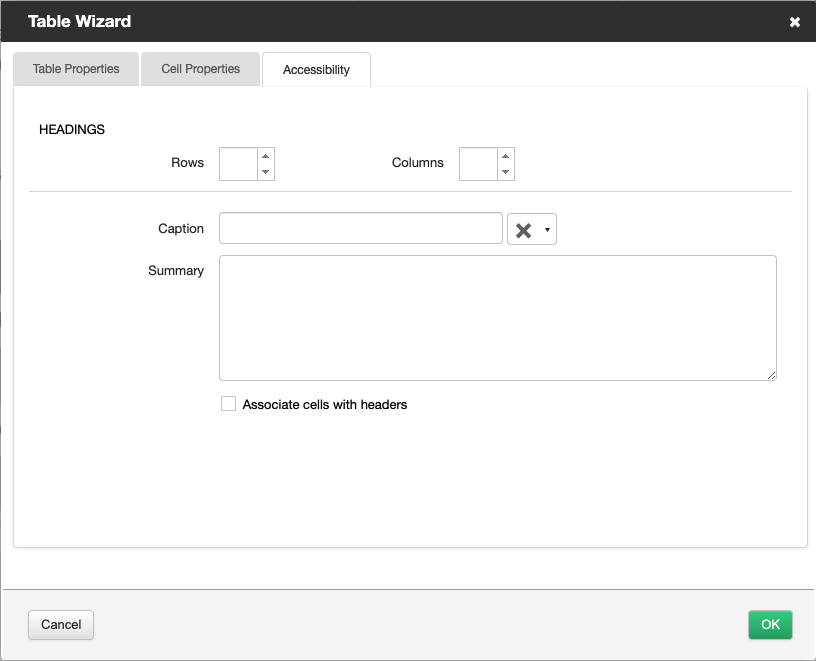This screenshot has height=661, width=816.
Task: Clear the Caption field with the X icon
Action: click(x=524, y=229)
